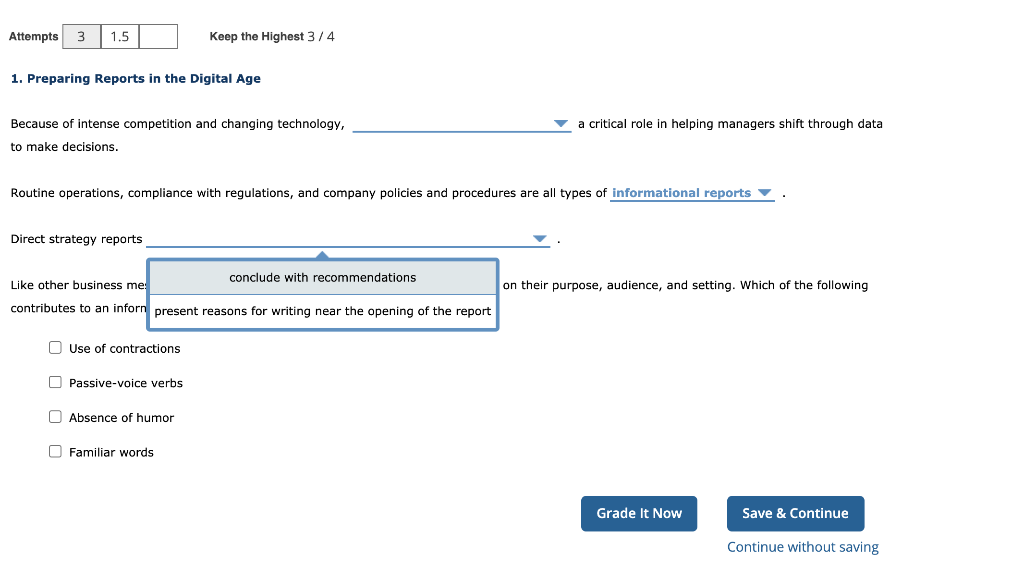This screenshot has height=568, width=1024.
Task: Click the 'Keep the Highest 3 / 4' text
Action: (x=272, y=37)
